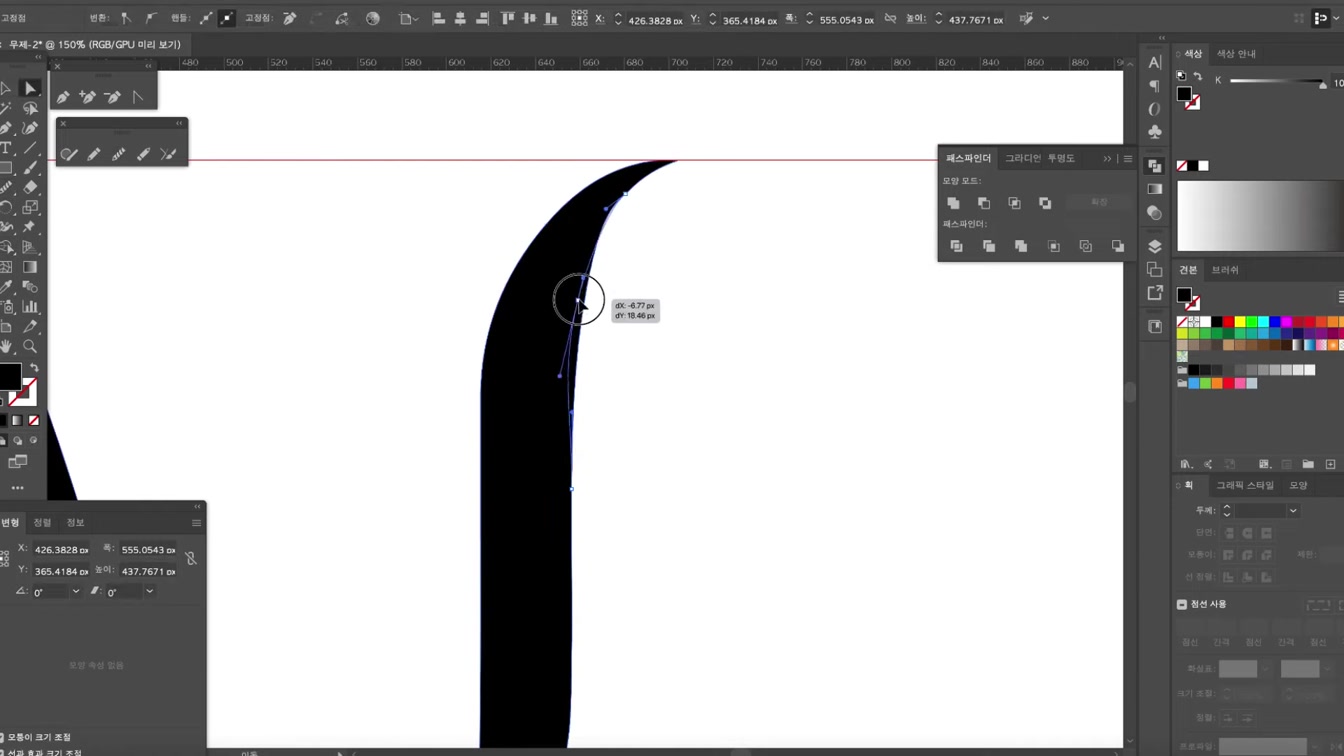Collapse the floating pen tools panel
Viewport: 1344px width, 756px height.
click(x=148, y=66)
